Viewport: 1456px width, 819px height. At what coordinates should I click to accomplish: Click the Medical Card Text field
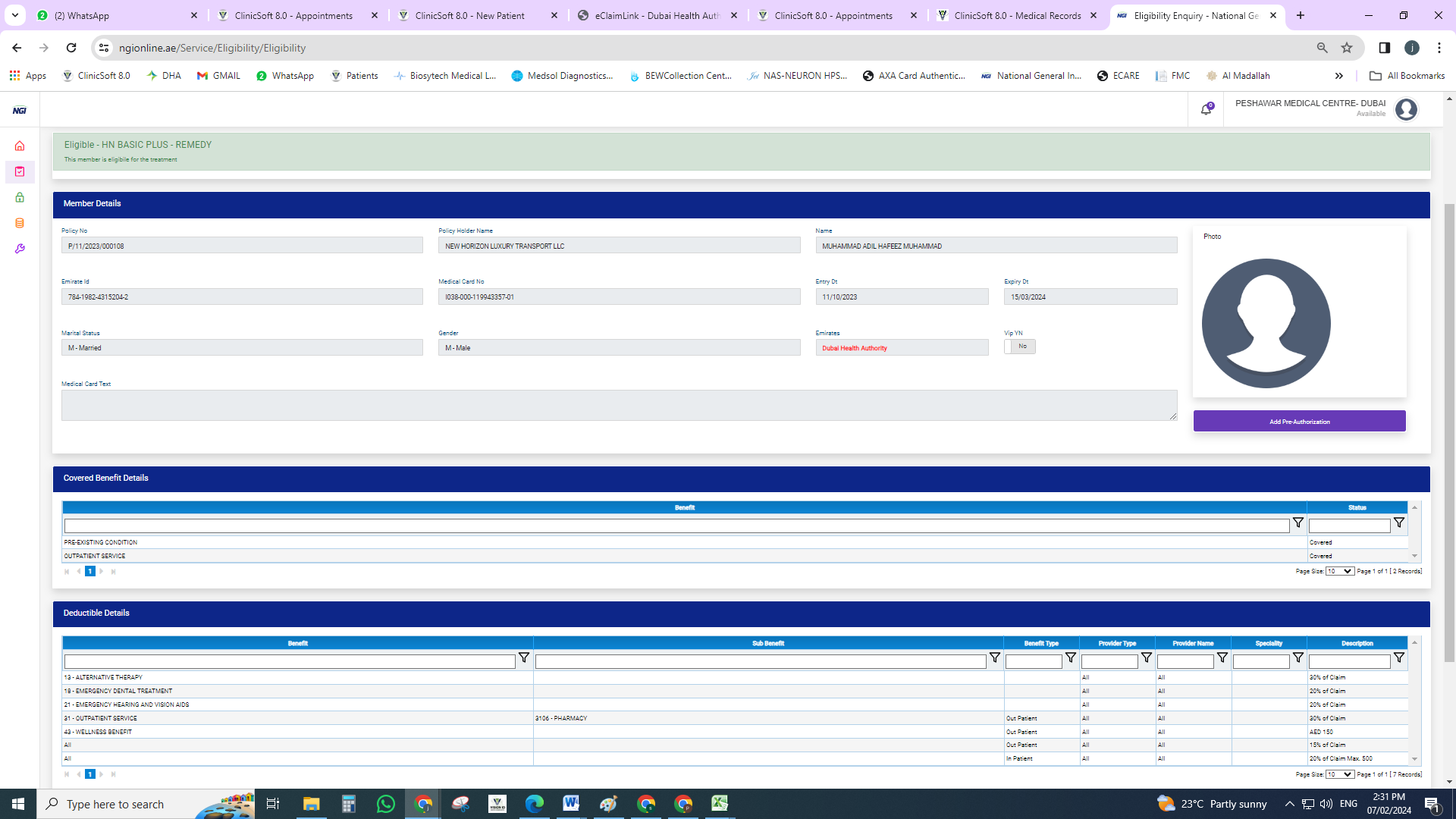(618, 406)
